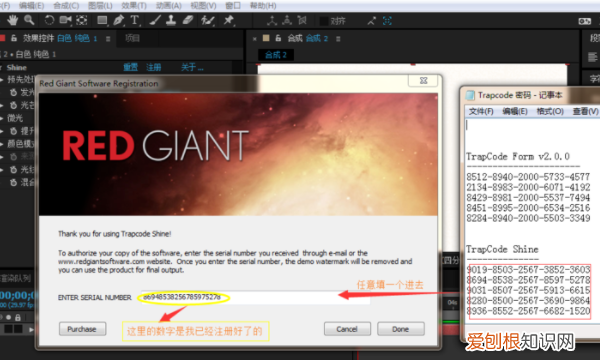Select the 合成 2 viewer tab
600x360 pixels.
point(276,55)
